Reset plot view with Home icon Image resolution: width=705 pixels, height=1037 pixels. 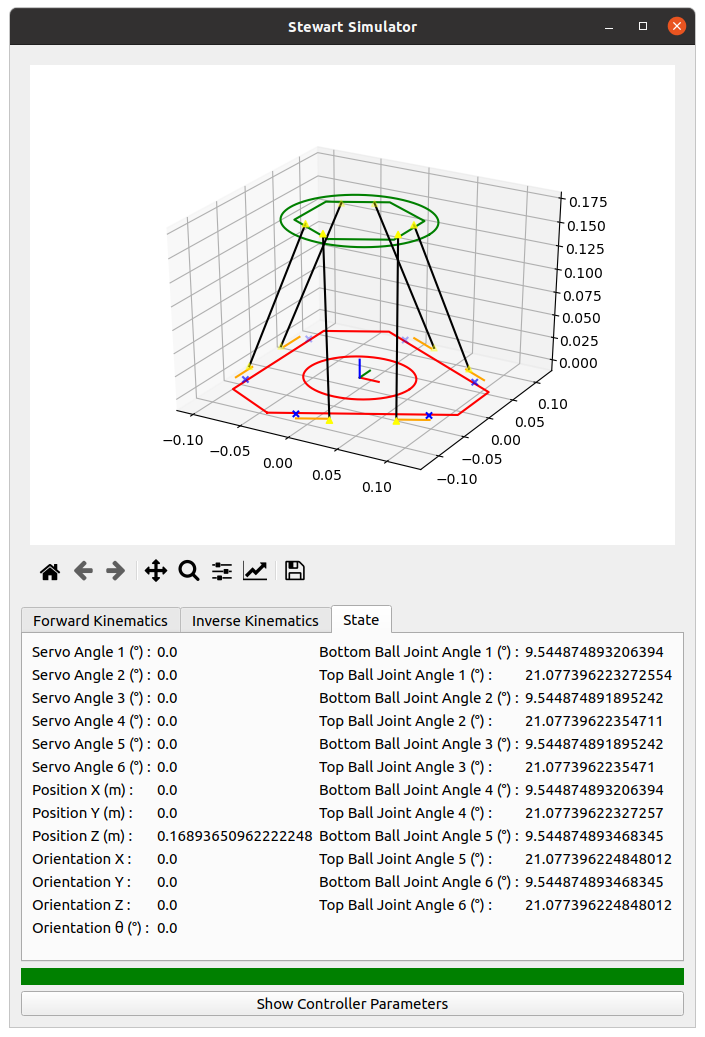[50, 571]
